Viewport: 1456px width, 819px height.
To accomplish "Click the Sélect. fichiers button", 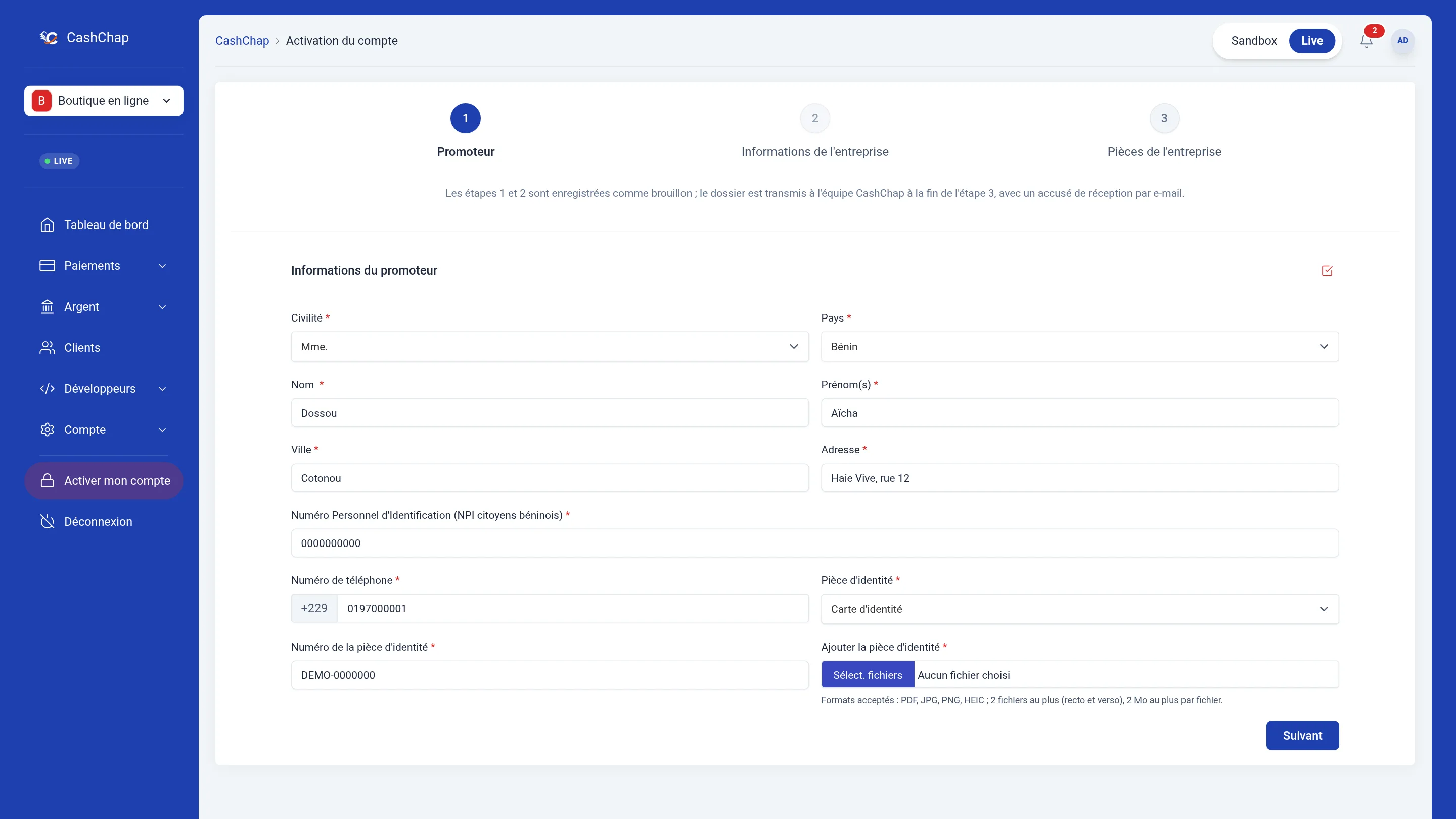I will pos(868,675).
